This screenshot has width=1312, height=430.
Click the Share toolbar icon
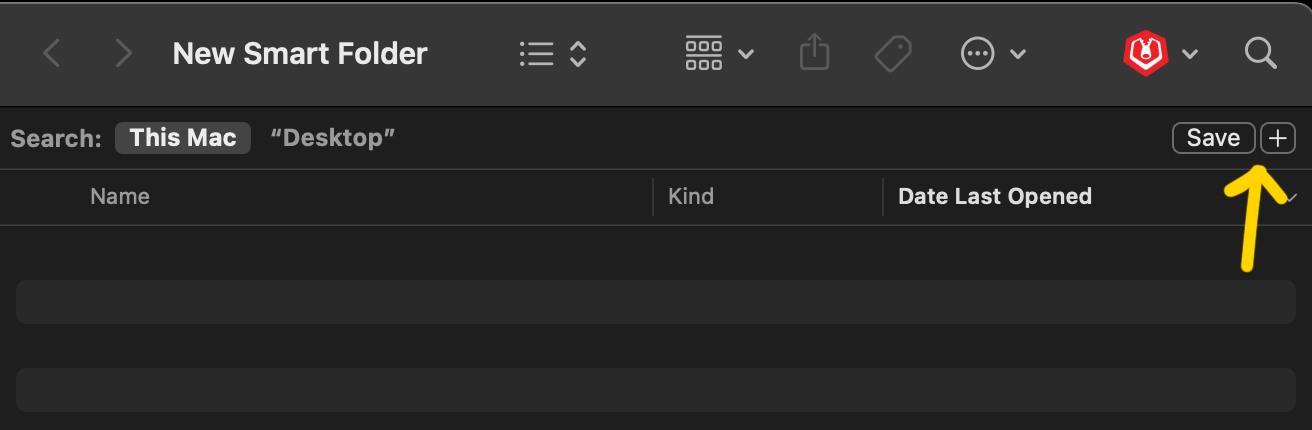click(x=815, y=52)
